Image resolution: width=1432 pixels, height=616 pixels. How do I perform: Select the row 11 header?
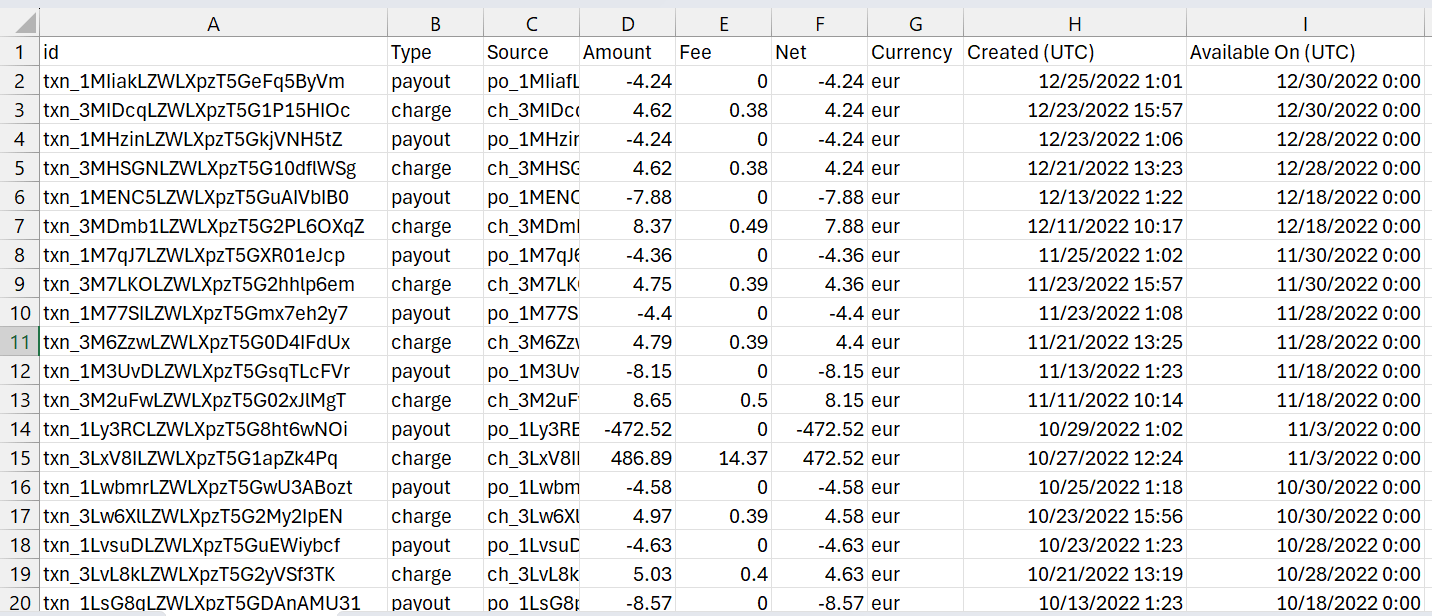20,342
